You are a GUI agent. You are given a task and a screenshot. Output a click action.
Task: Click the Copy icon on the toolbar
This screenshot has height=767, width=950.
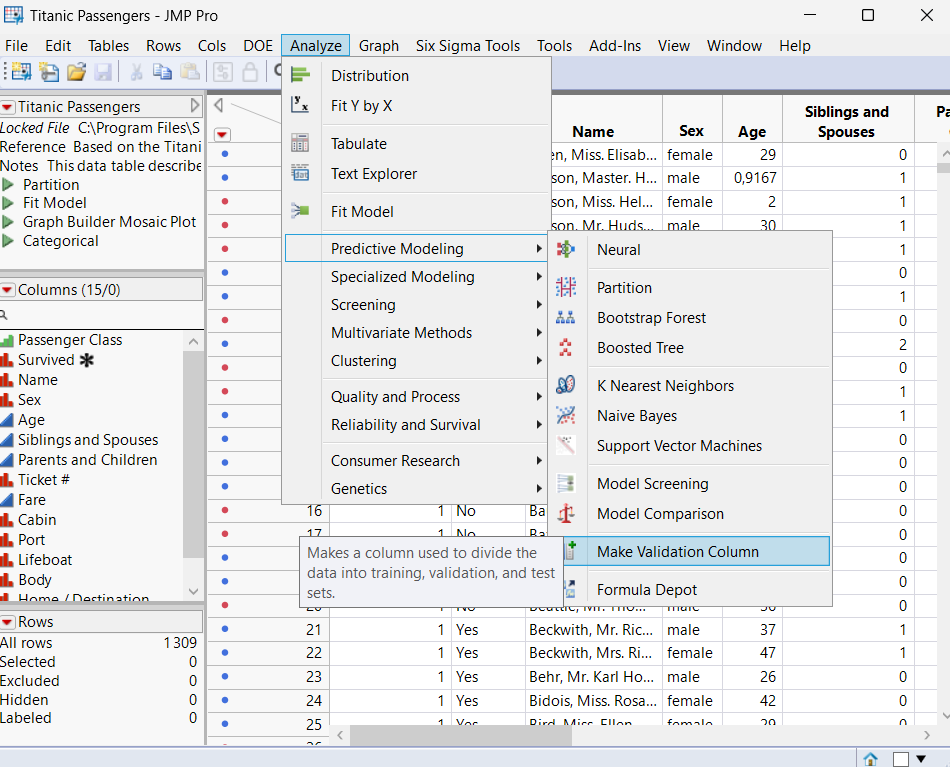pyautogui.click(x=162, y=71)
